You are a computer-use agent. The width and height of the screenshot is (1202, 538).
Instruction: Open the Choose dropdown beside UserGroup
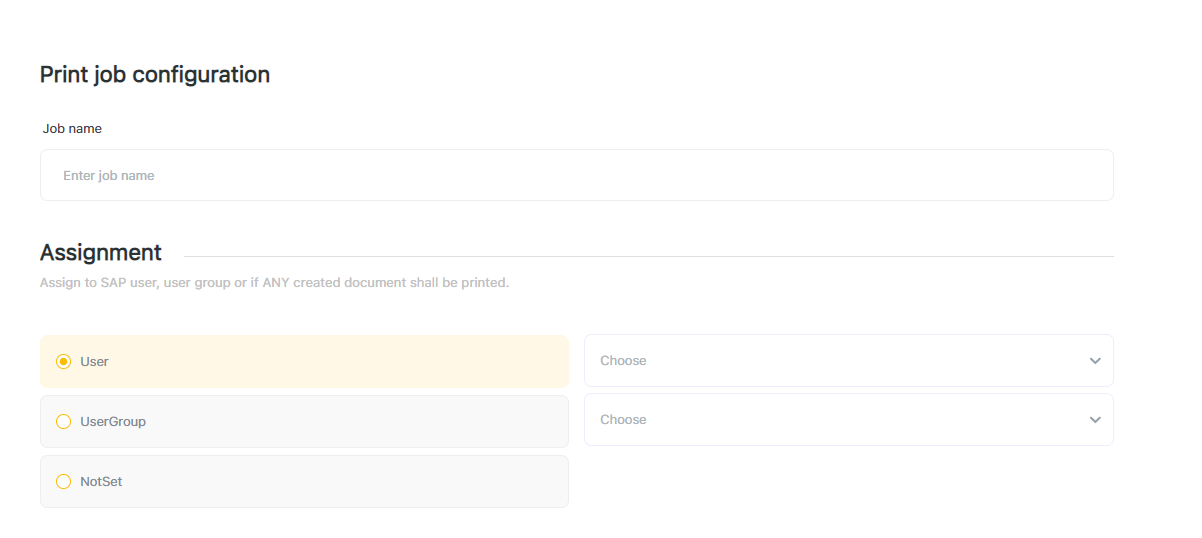830,419
